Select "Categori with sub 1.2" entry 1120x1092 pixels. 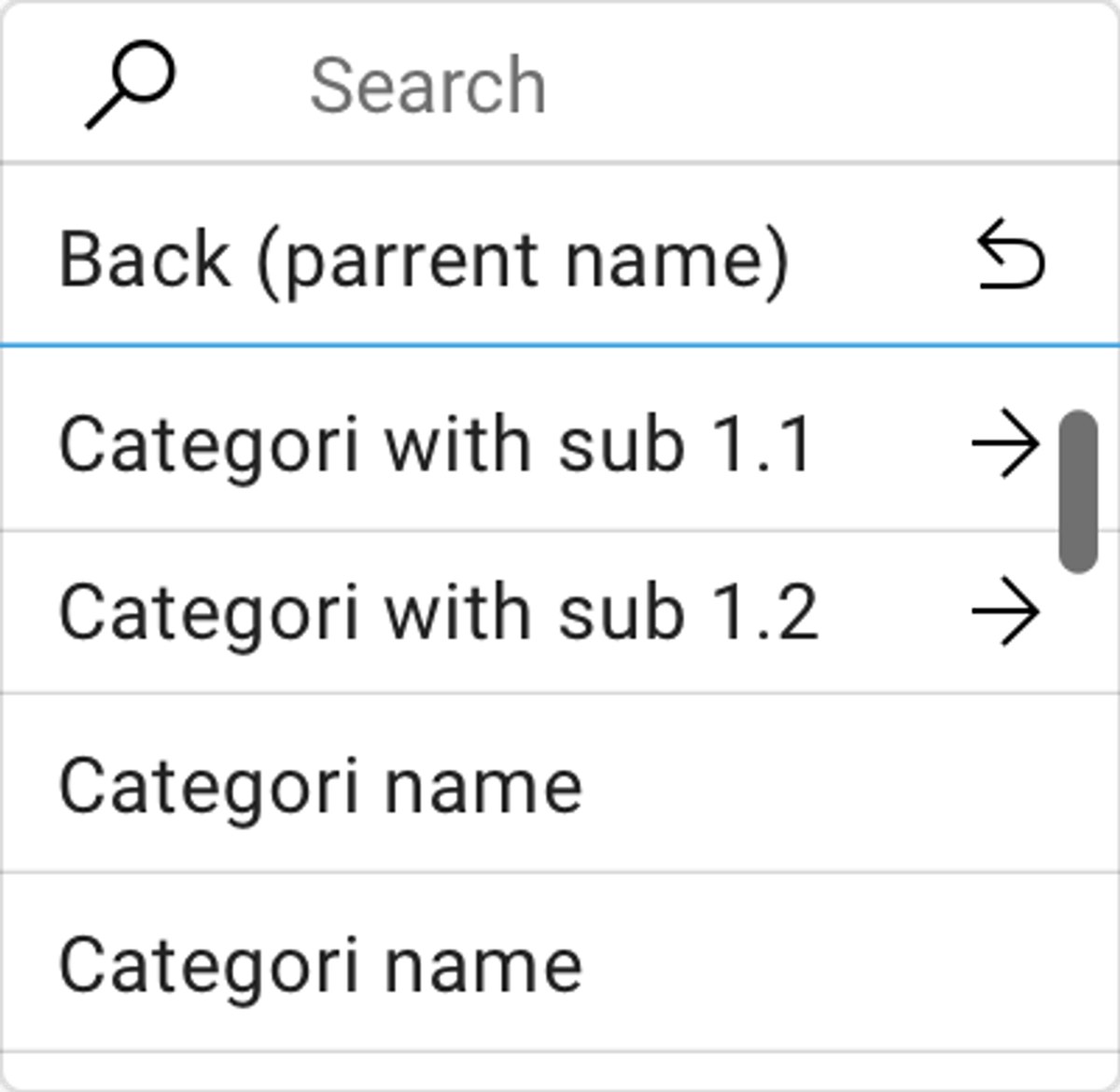(x=439, y=612)
